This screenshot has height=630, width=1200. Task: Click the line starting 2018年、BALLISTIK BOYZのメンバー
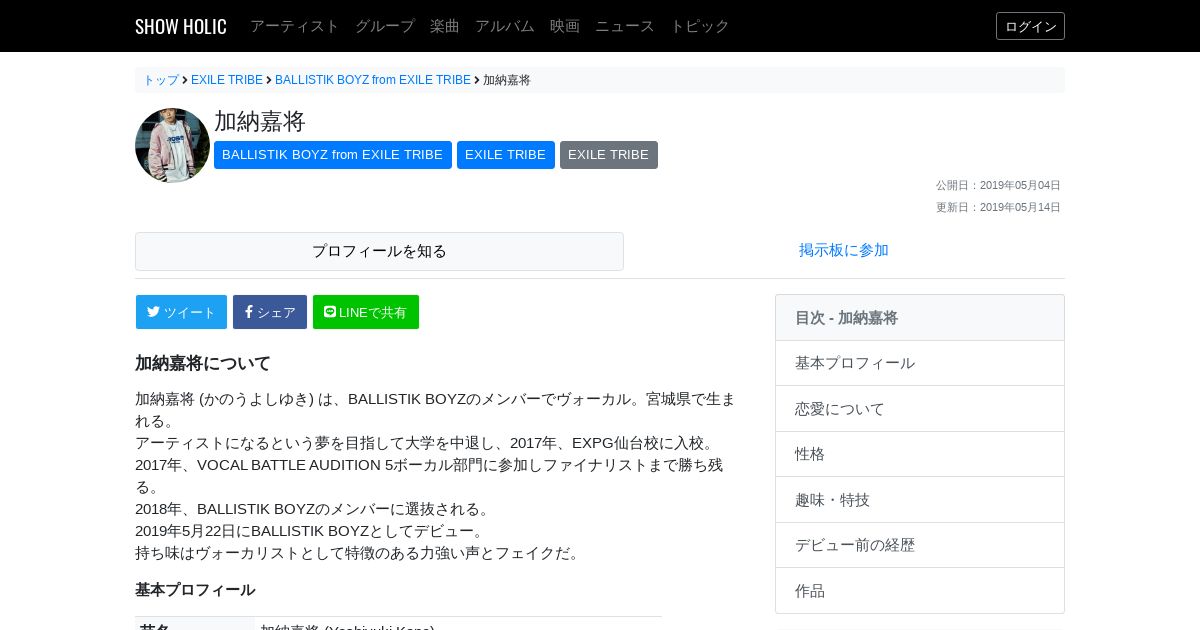point(315,509)
